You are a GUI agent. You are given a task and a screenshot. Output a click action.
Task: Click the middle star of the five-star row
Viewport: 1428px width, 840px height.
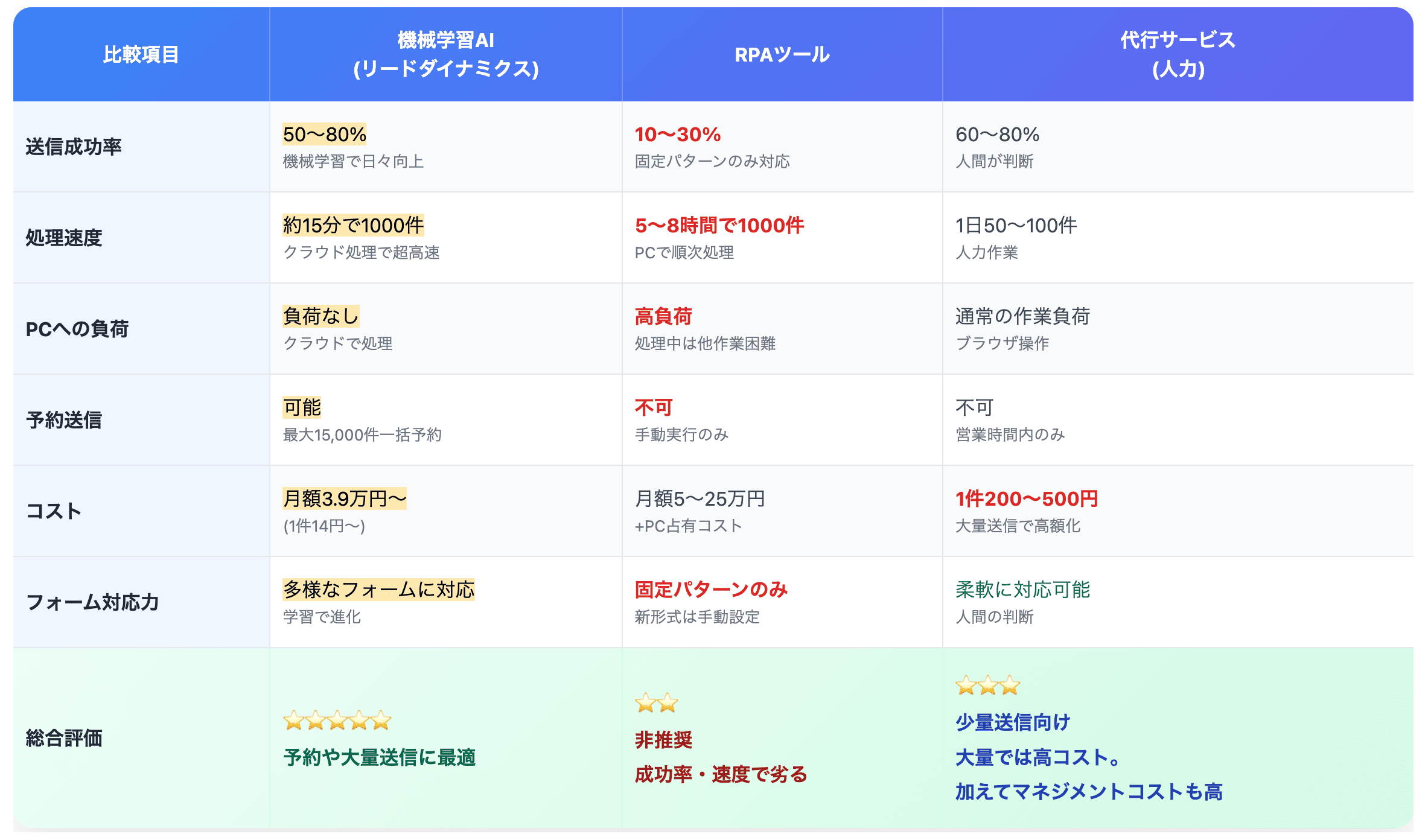[x=336, y=721]
